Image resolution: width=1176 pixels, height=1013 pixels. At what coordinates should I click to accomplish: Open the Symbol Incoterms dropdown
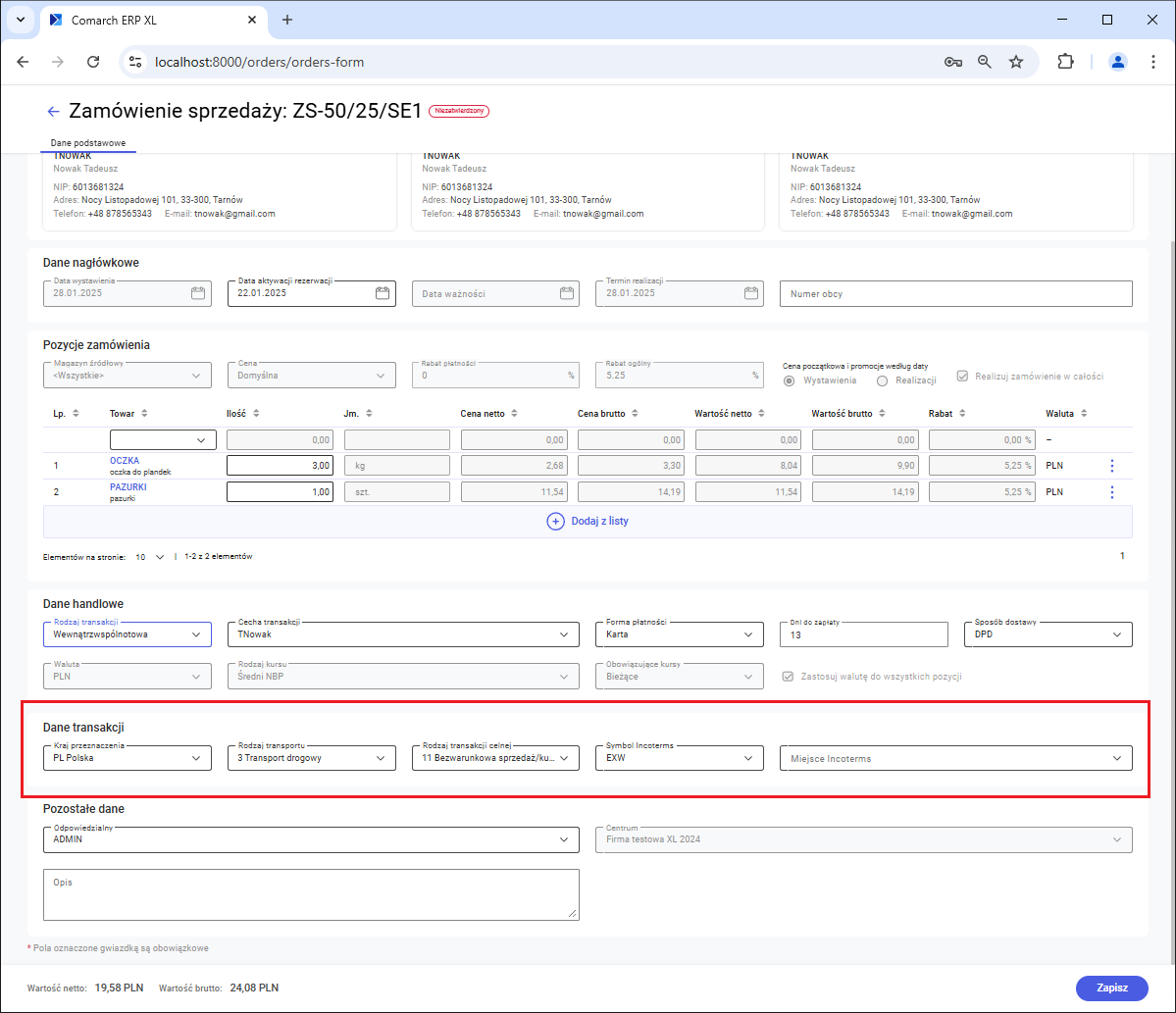point(679,758)
